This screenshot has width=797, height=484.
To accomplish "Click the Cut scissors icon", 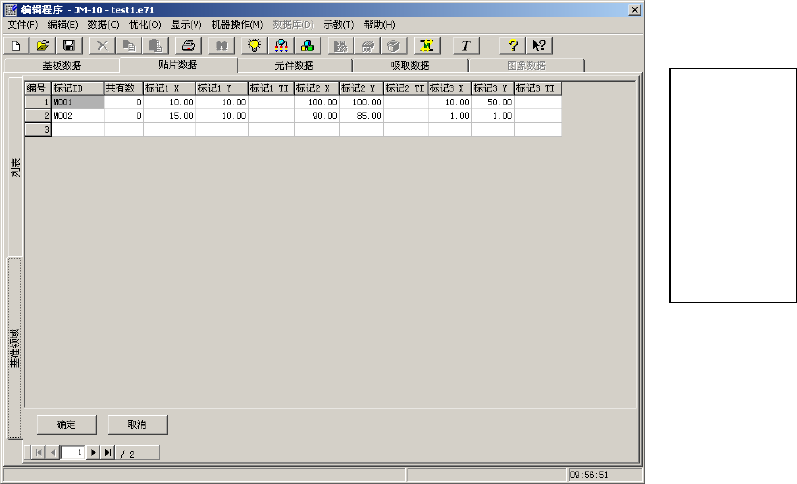I will [x=102, y=46].
